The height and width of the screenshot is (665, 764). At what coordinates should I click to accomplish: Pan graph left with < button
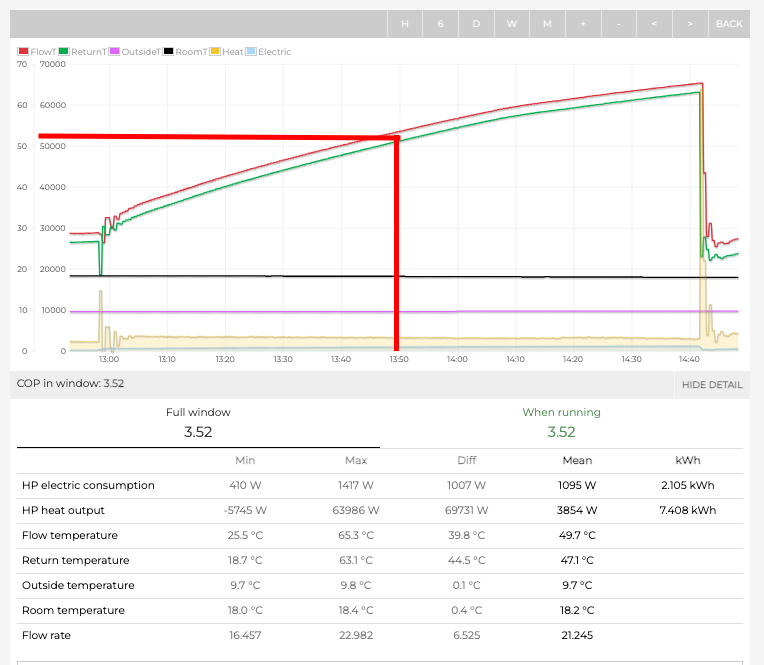(x=654, y=24)
